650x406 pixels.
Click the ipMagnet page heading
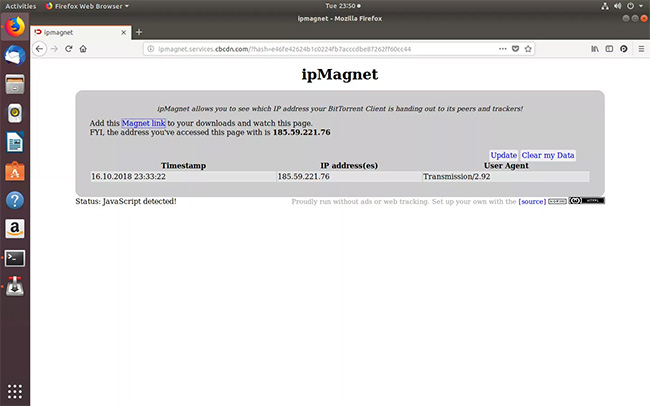[x=340, y=75]
